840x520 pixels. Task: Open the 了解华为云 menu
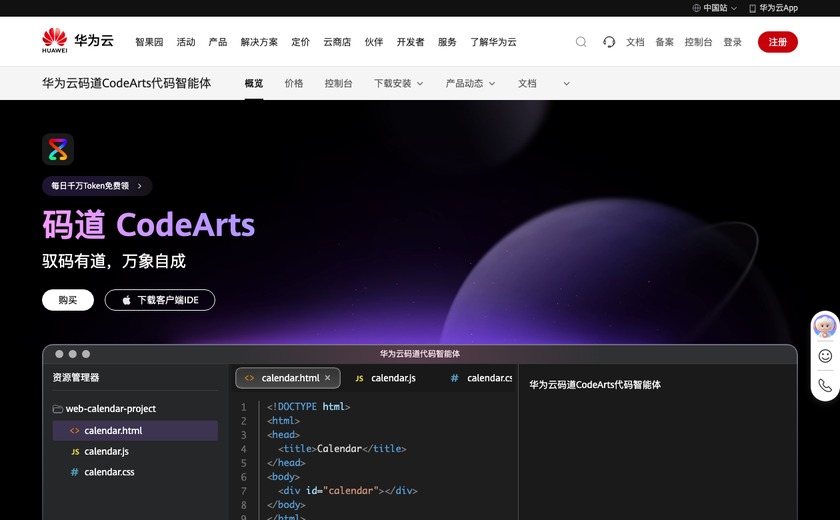493,42
